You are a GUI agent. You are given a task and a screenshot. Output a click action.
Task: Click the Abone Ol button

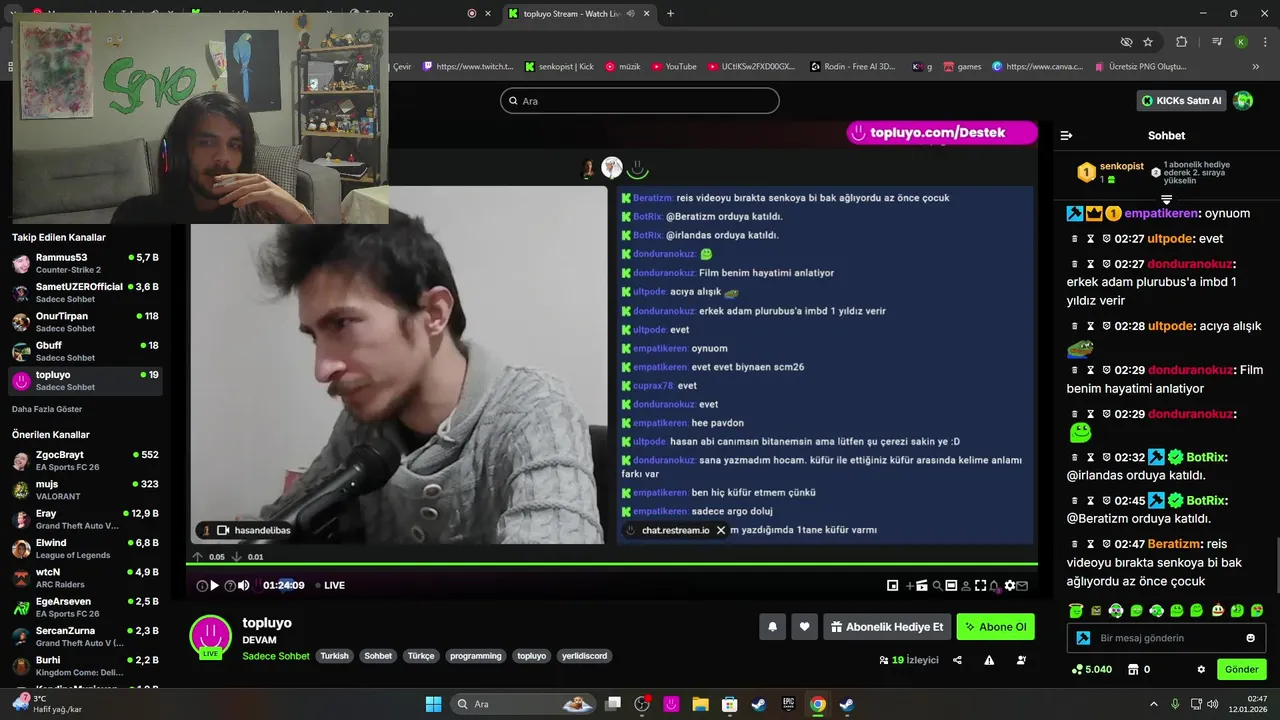[995, 627]
